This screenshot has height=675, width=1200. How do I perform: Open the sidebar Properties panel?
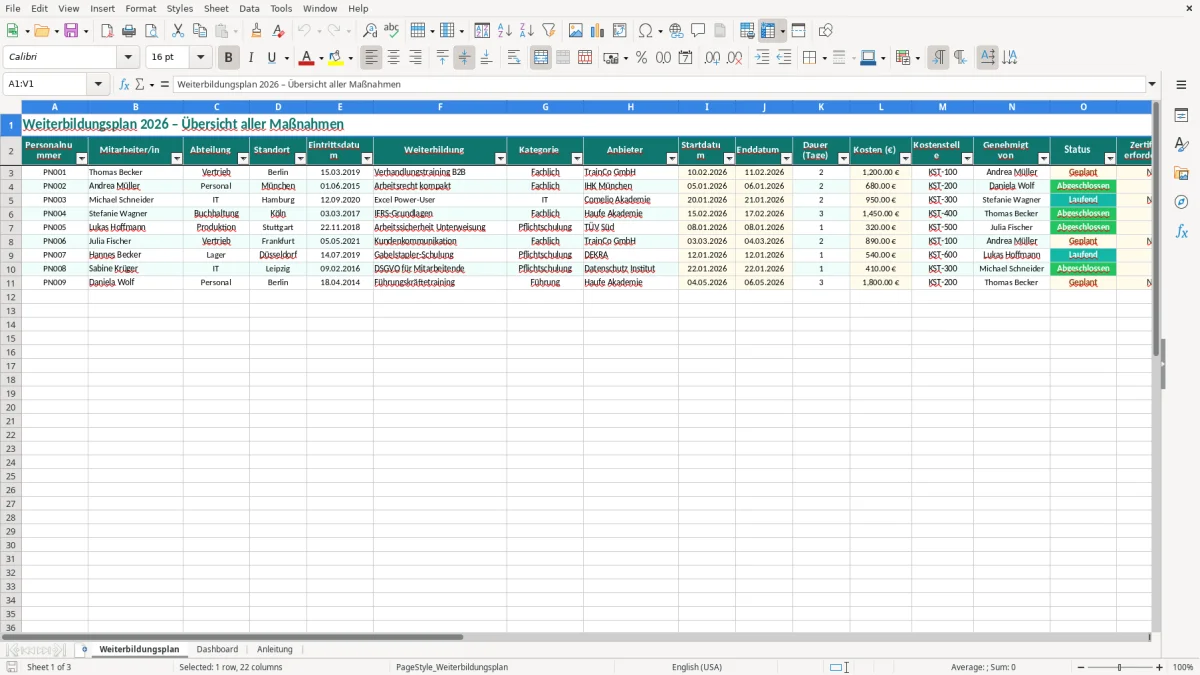pos(1181,116)
